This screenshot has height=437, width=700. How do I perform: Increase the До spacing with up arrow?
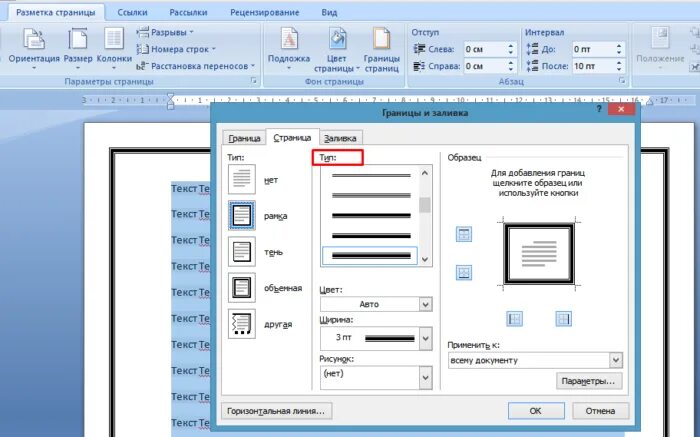pyautogui.click(x=619, y=46)
